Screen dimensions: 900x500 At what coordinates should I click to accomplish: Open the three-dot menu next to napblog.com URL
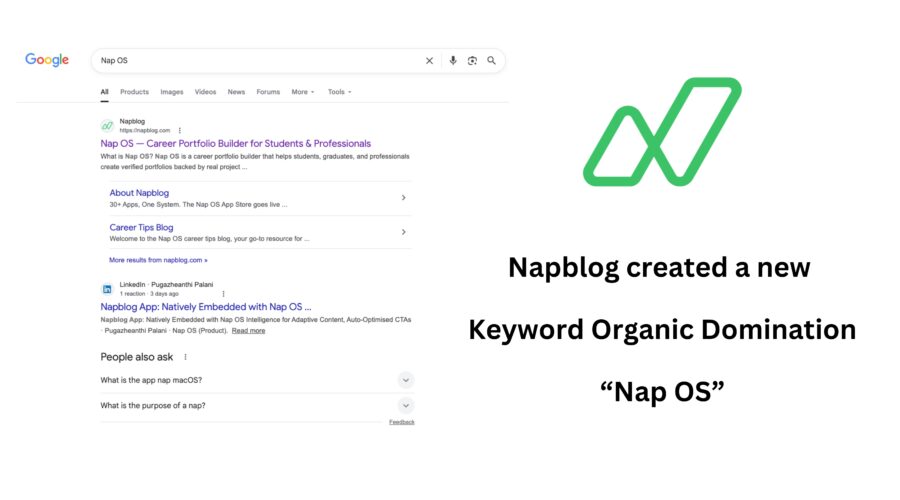click(180, 130)
